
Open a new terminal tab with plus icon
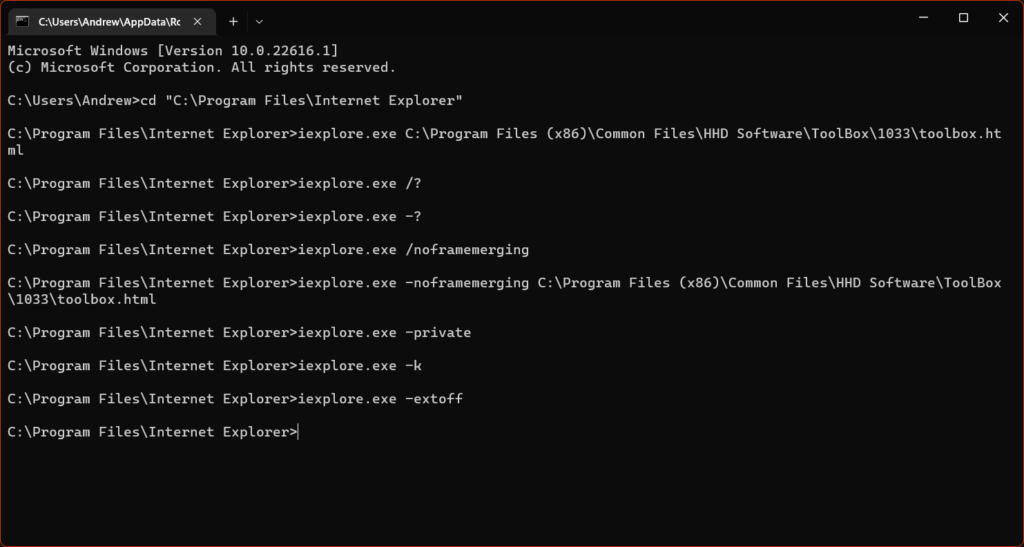[233, 22]
